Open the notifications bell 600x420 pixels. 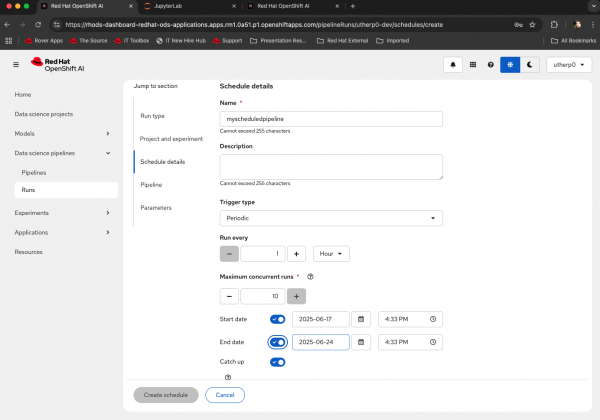pyautogui.click(x=453, y=64)
